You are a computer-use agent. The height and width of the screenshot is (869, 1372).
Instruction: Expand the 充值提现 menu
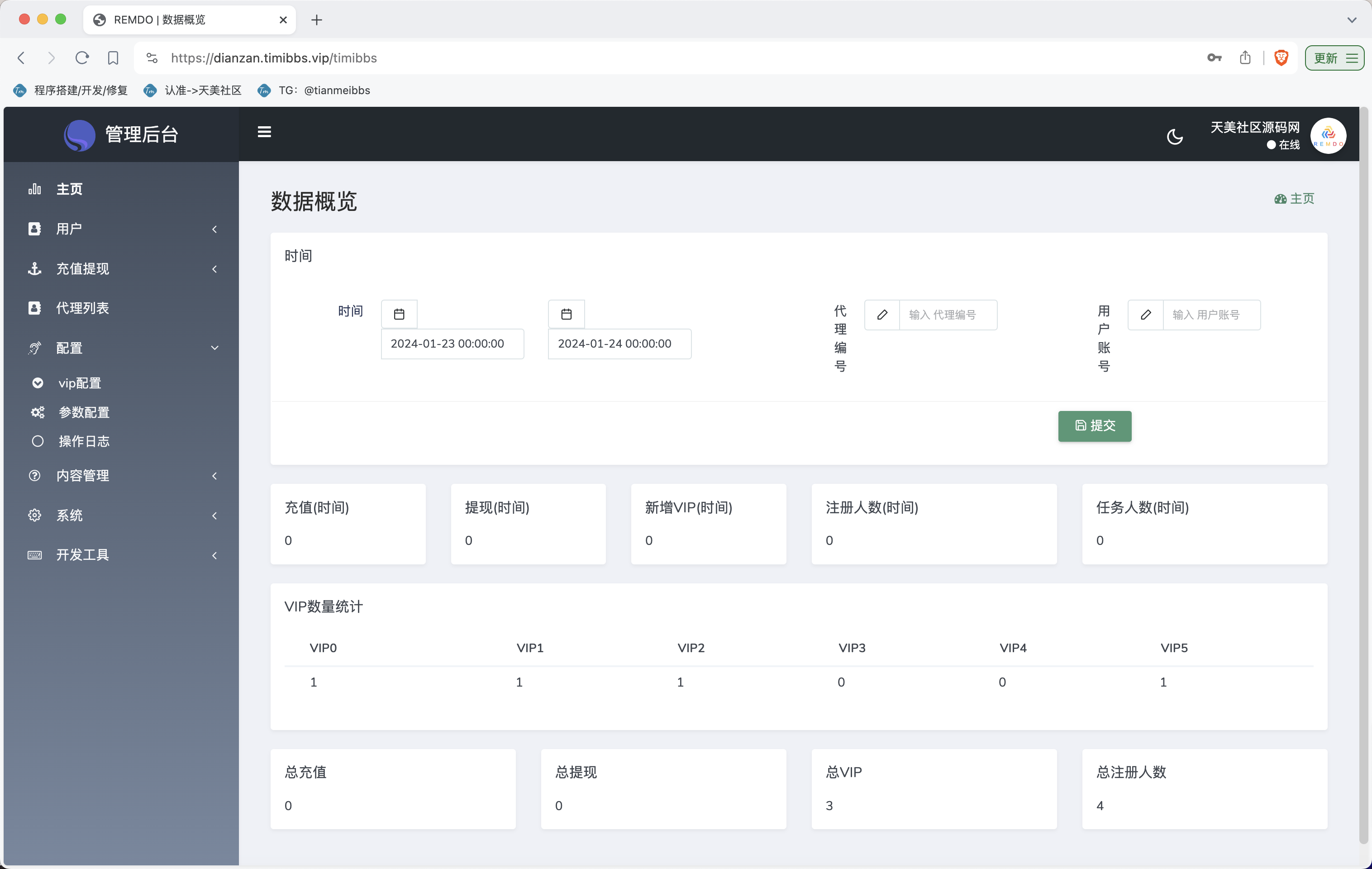tap(121, 269)
